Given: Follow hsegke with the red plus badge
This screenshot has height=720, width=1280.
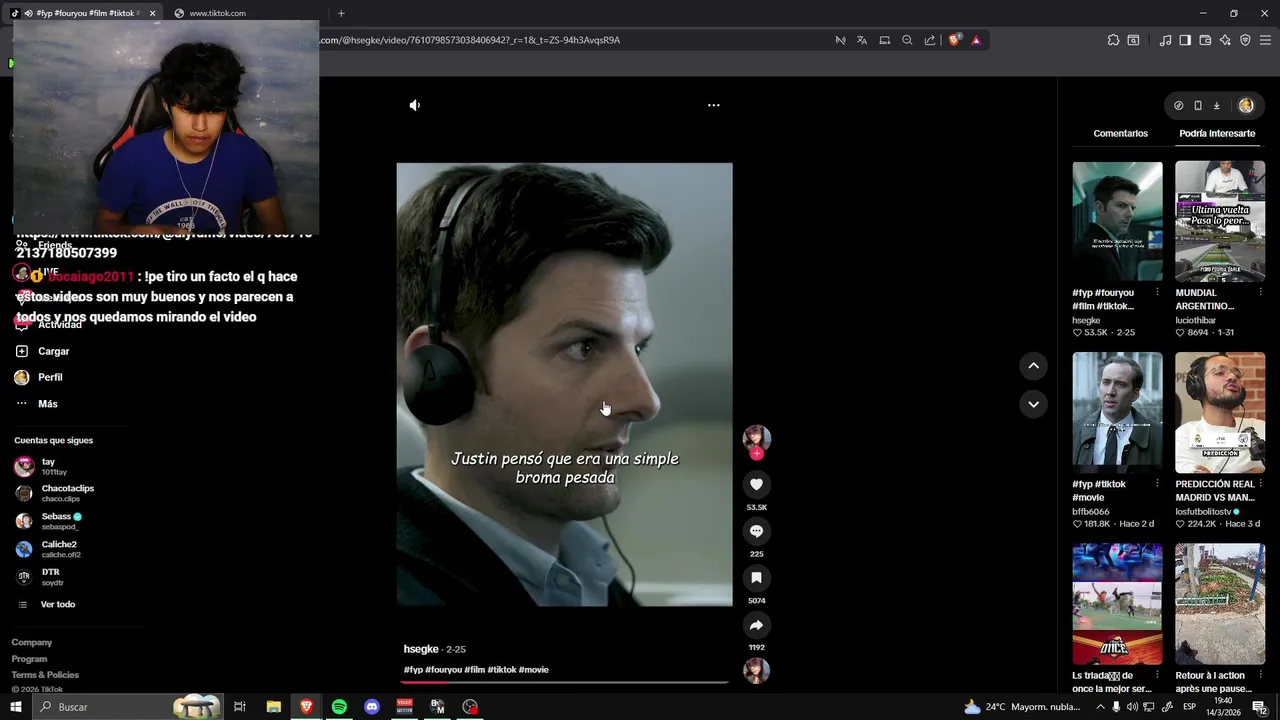Looking at the screenshot, I should [x=757, y=454].
